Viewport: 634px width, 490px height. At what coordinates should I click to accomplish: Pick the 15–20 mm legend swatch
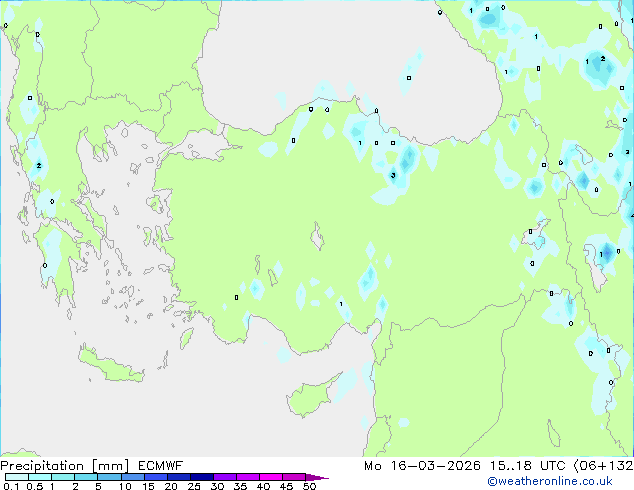(x=156, y=477)
